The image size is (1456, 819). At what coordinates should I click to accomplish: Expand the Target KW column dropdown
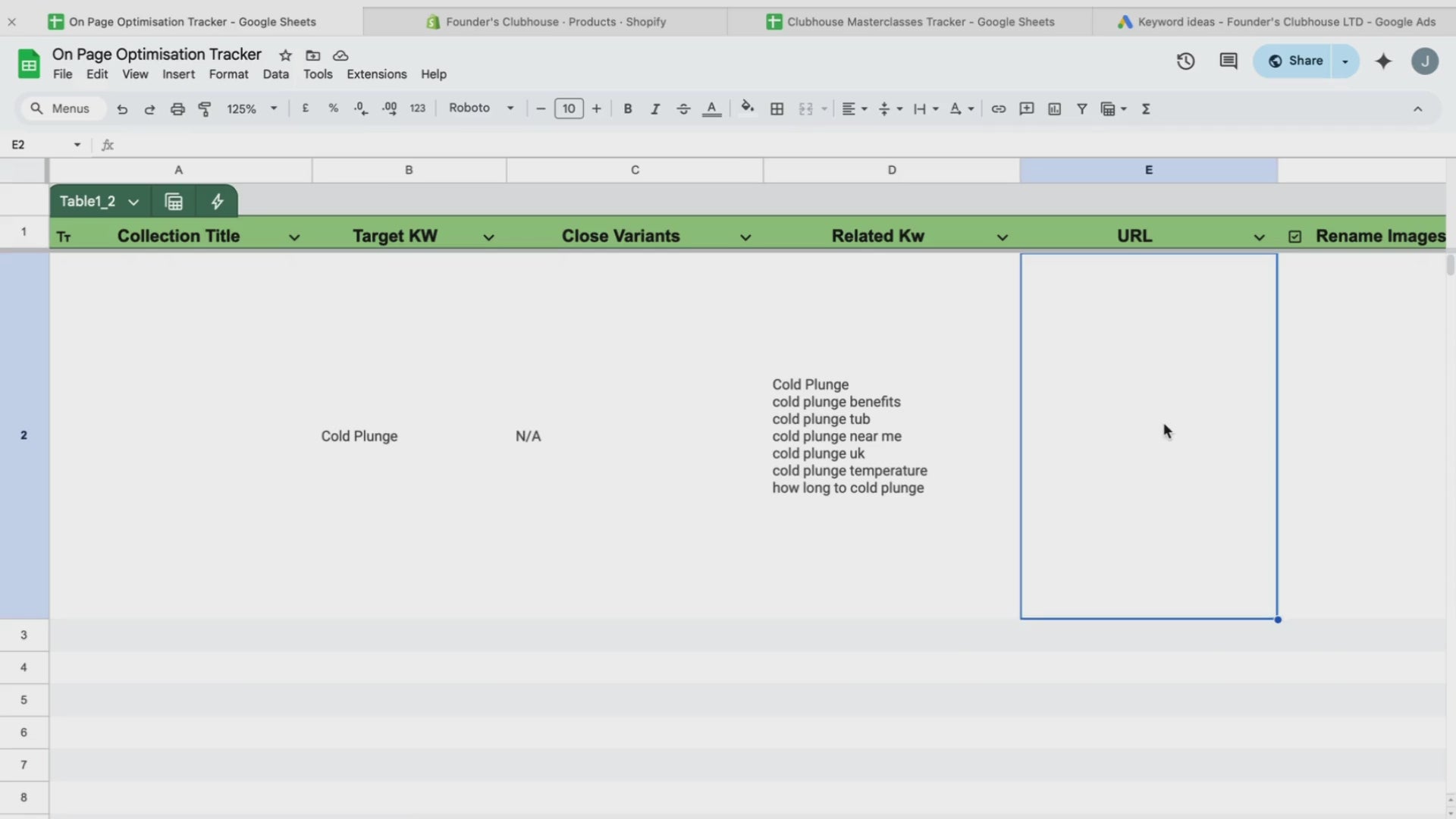tap(488, 237)
